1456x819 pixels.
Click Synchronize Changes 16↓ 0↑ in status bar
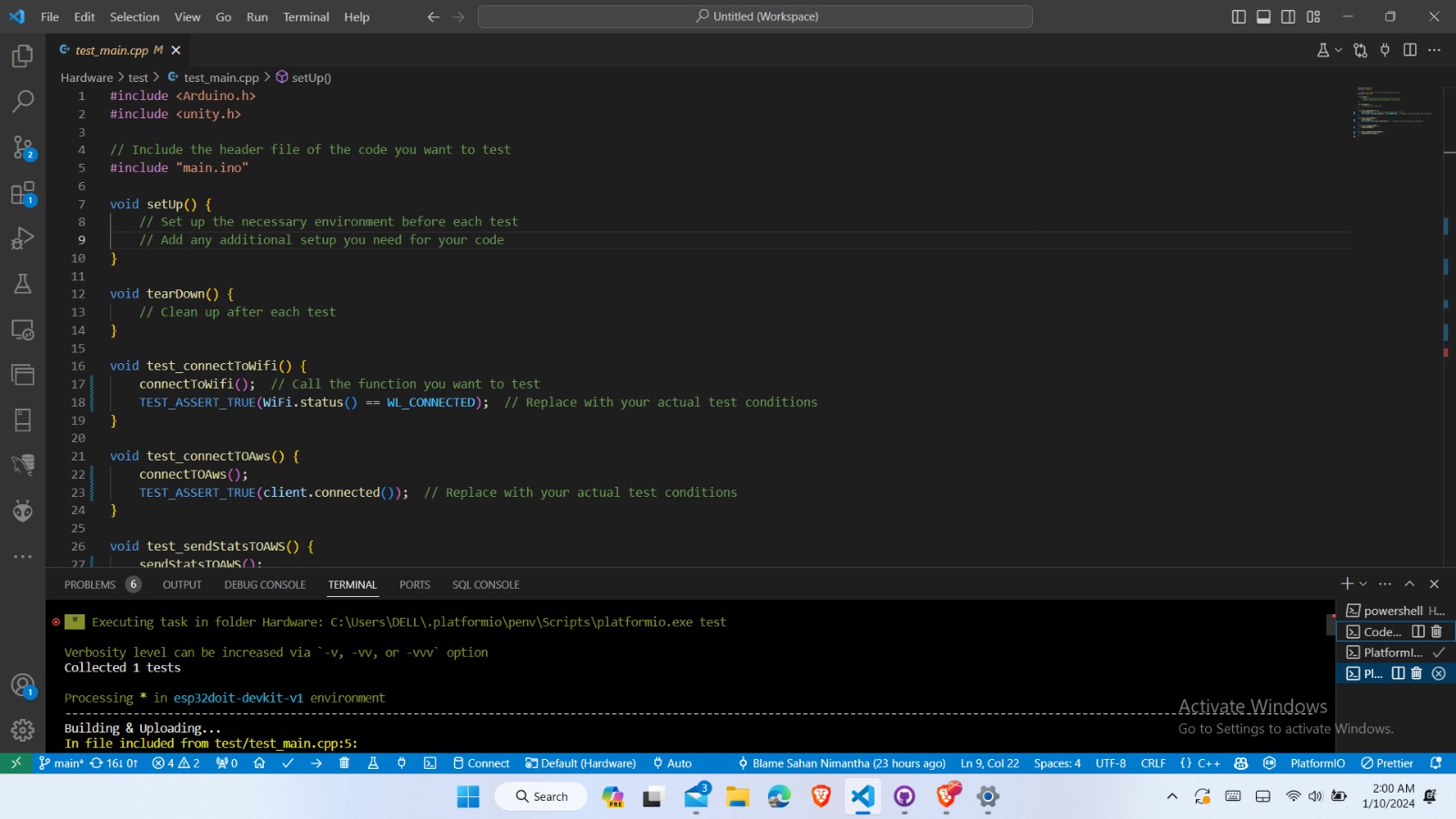click(x=114, y=763)
